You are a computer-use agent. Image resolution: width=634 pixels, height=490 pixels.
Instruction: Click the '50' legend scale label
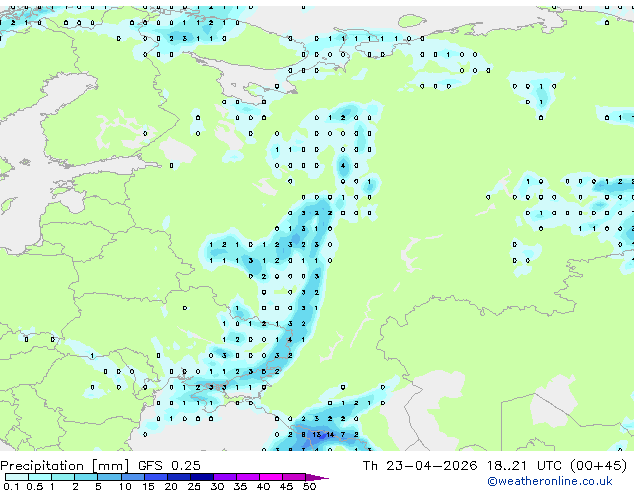tap(309, 486)
